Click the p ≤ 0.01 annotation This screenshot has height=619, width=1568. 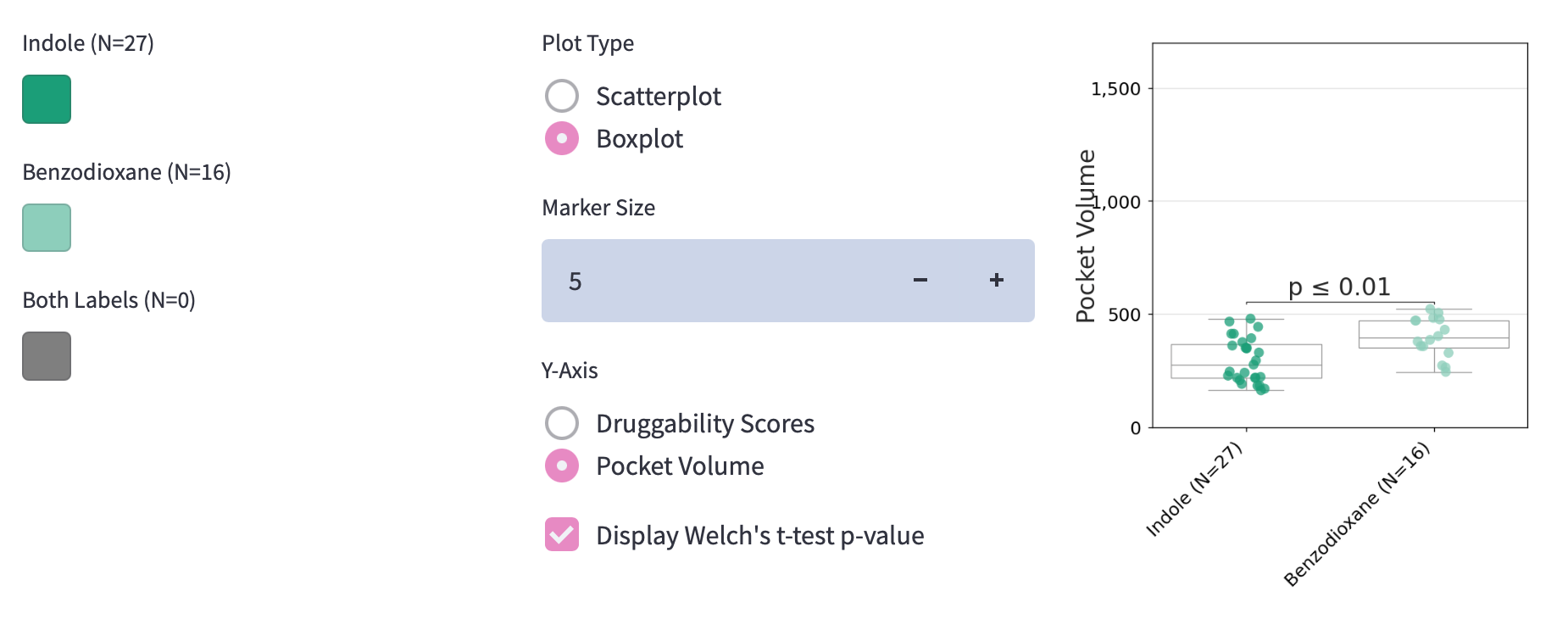[x=1339, y=287]
